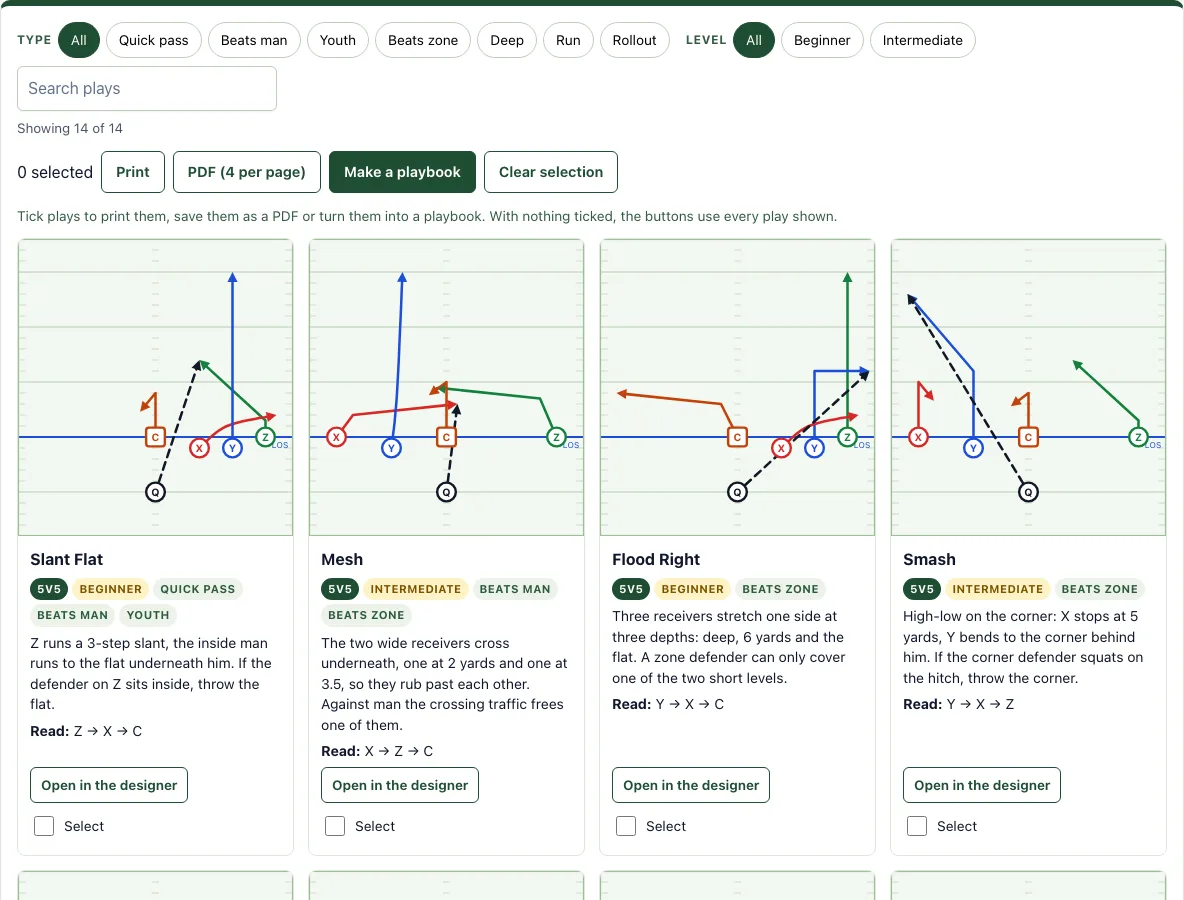Show only Youth plays
The image size is (1184, 900).
pyautogui.click(x=338, y=40)
